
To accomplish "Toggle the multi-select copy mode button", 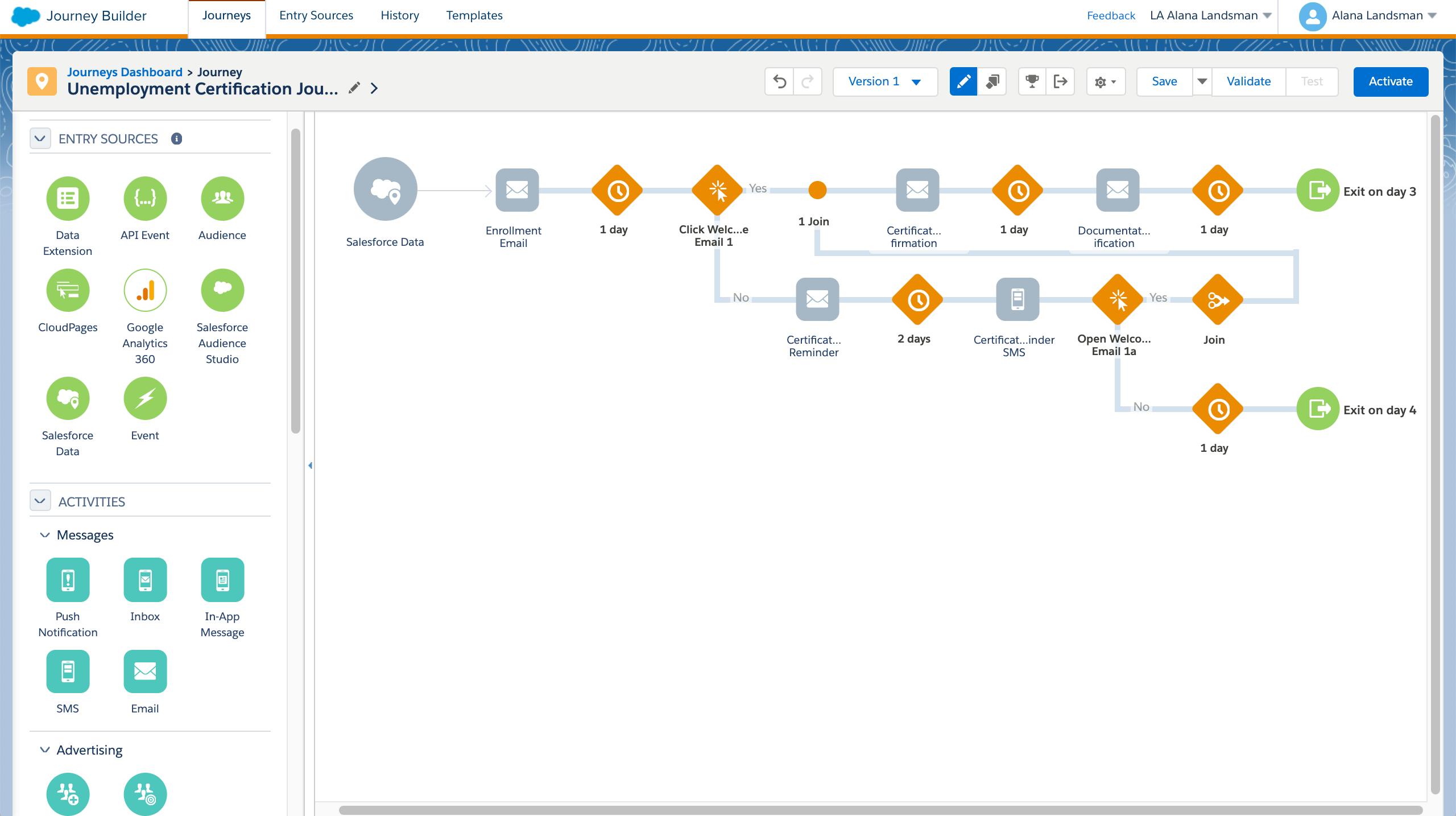I will [x=992, y=81].
